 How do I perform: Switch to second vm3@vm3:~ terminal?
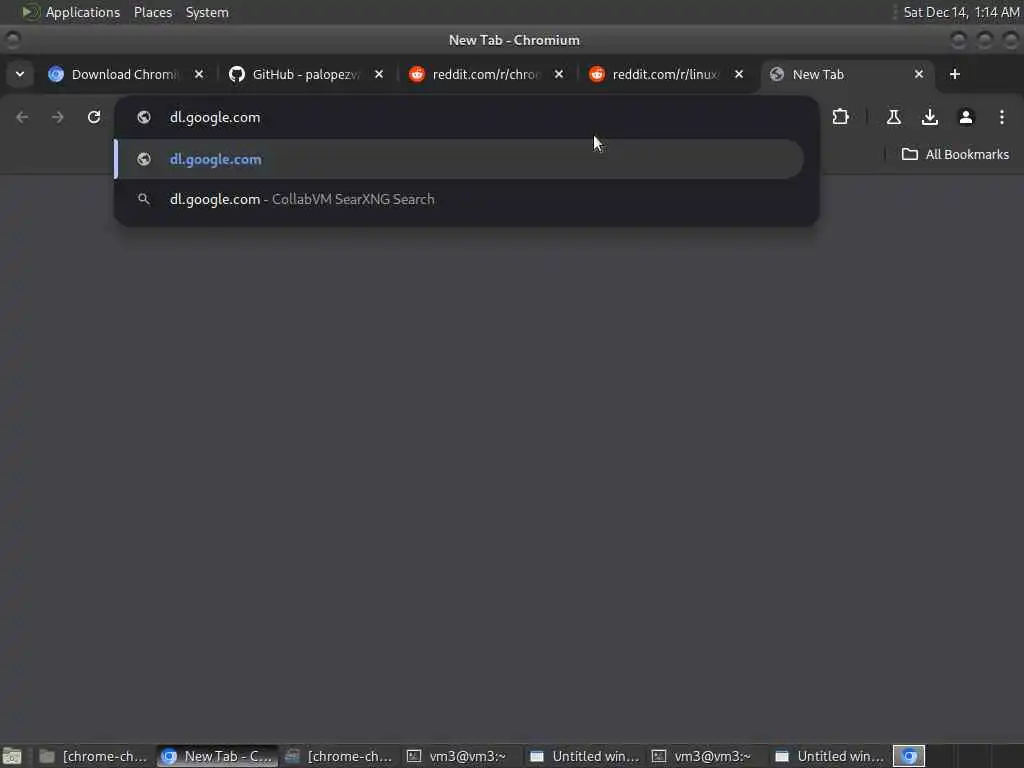[x=707, y=756]
